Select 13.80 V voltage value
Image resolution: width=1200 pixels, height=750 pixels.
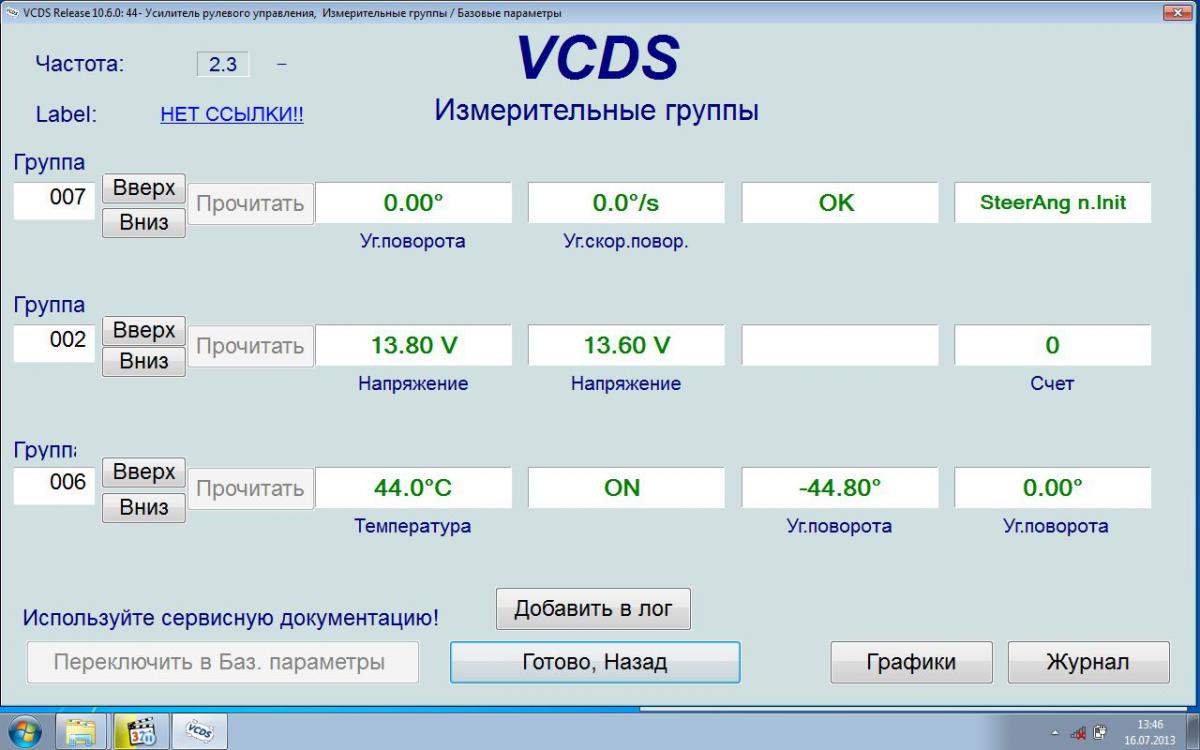[413, 346]
